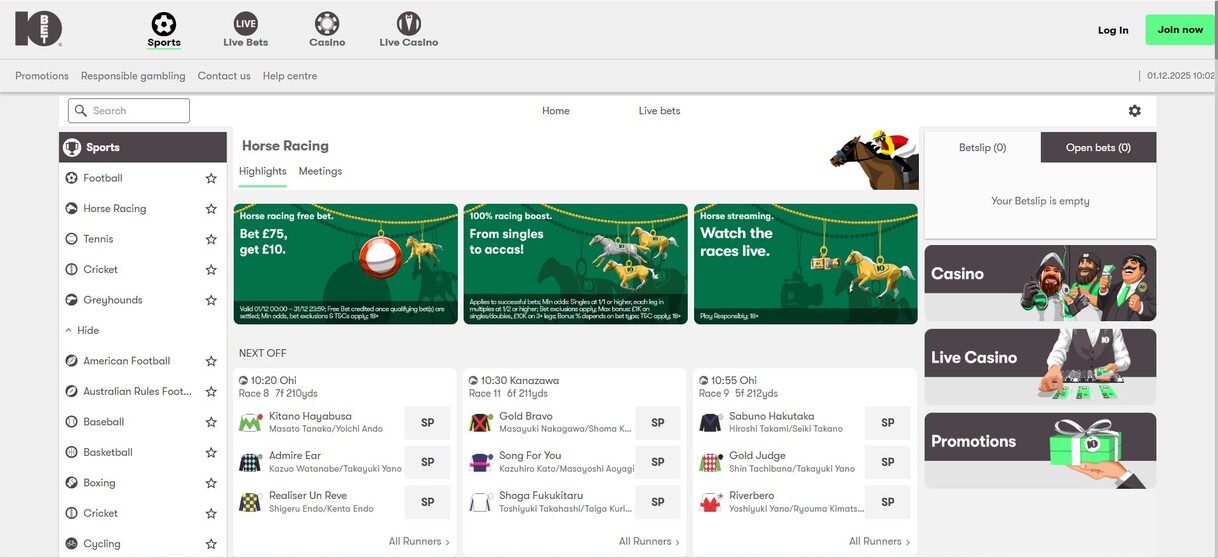Open the Casino promo tile
Screen dimensions: 1218x558
[x=1040, y=283]
